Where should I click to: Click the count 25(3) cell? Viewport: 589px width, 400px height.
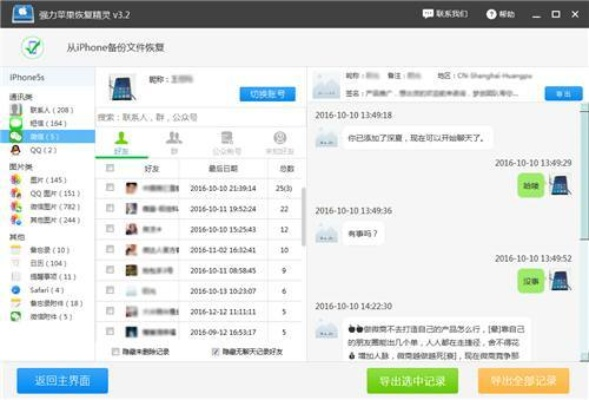pyautogui.click(x=284, y=188)
